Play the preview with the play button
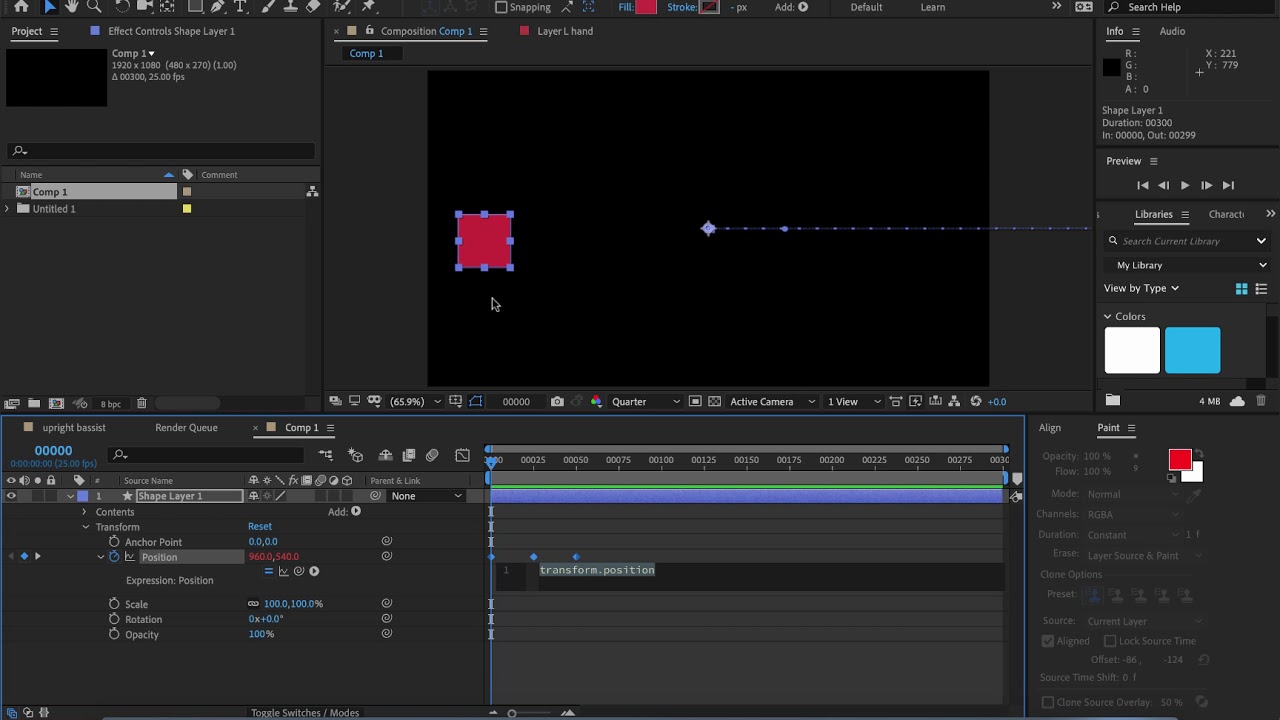 (x=1185, y=185)
